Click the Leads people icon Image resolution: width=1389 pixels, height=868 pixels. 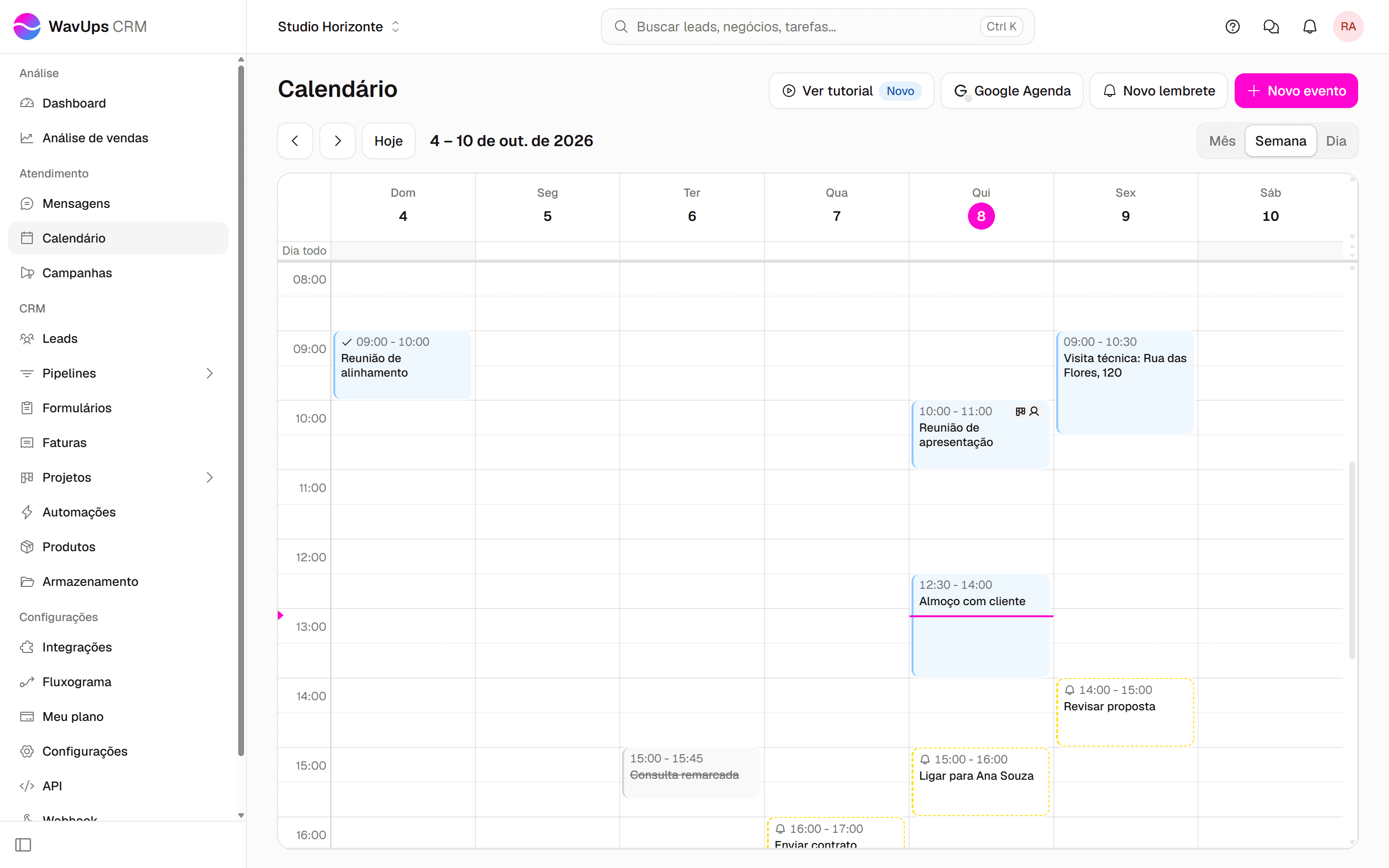pyautogui.click(x=27, y=339)
